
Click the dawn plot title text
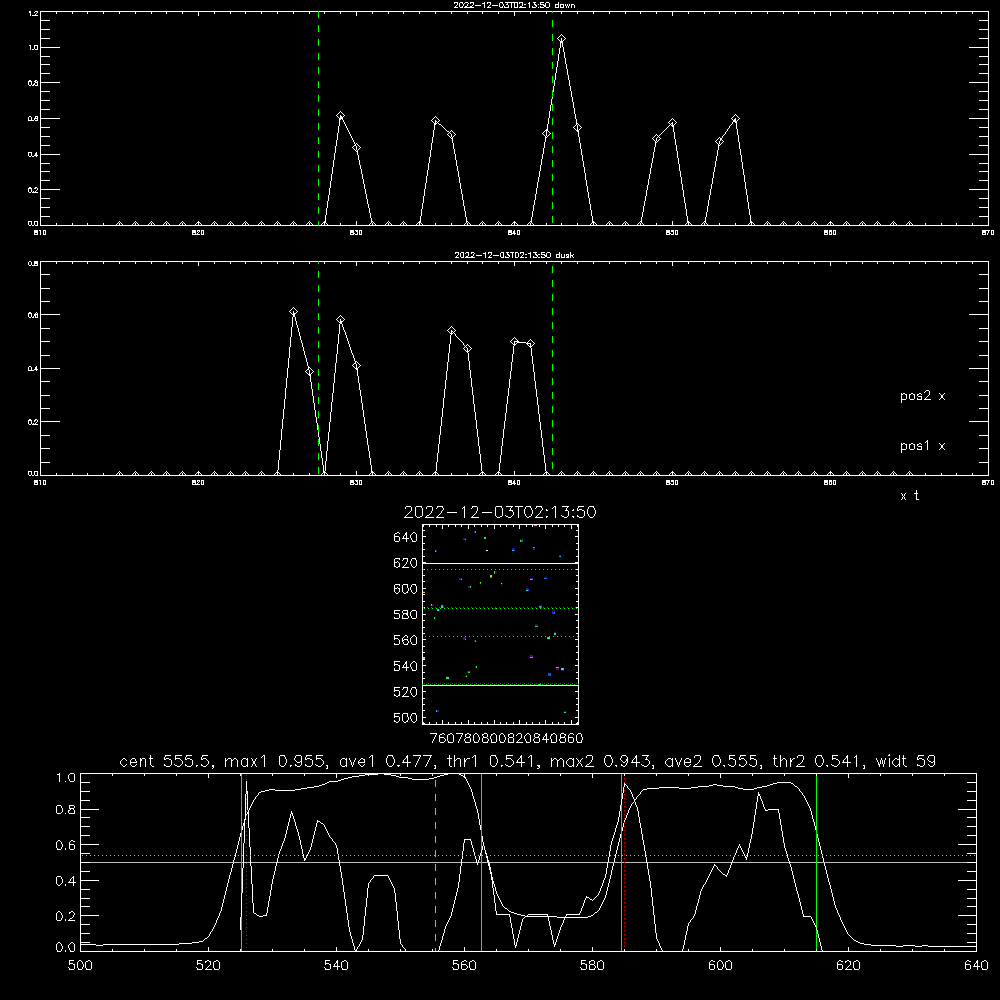point(514,5)
